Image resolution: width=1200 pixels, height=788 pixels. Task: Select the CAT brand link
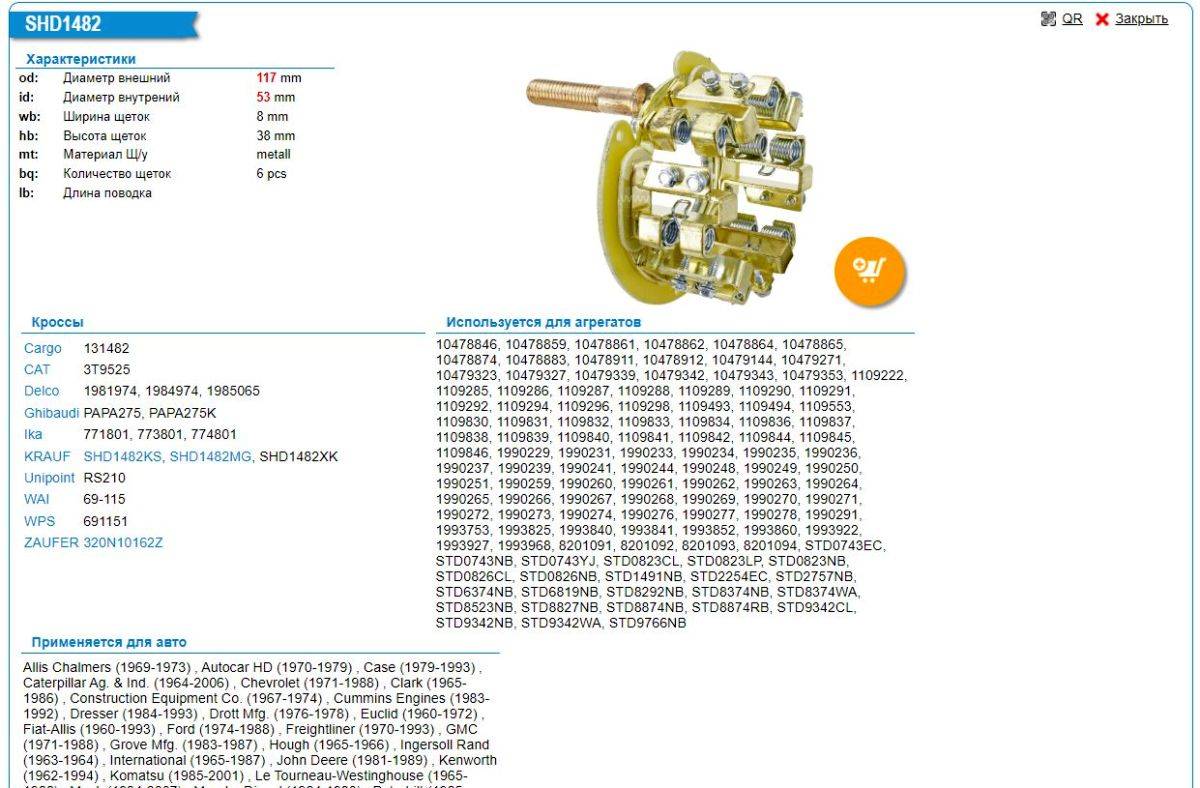37,369
